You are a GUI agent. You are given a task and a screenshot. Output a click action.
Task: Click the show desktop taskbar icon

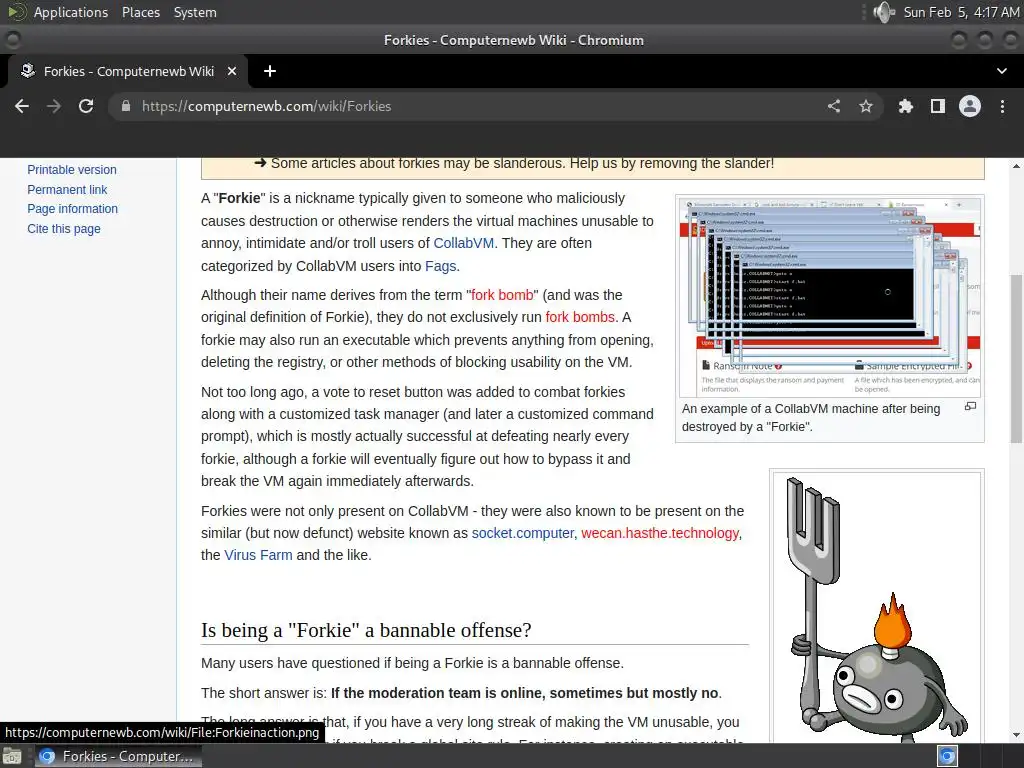(12, 756)
